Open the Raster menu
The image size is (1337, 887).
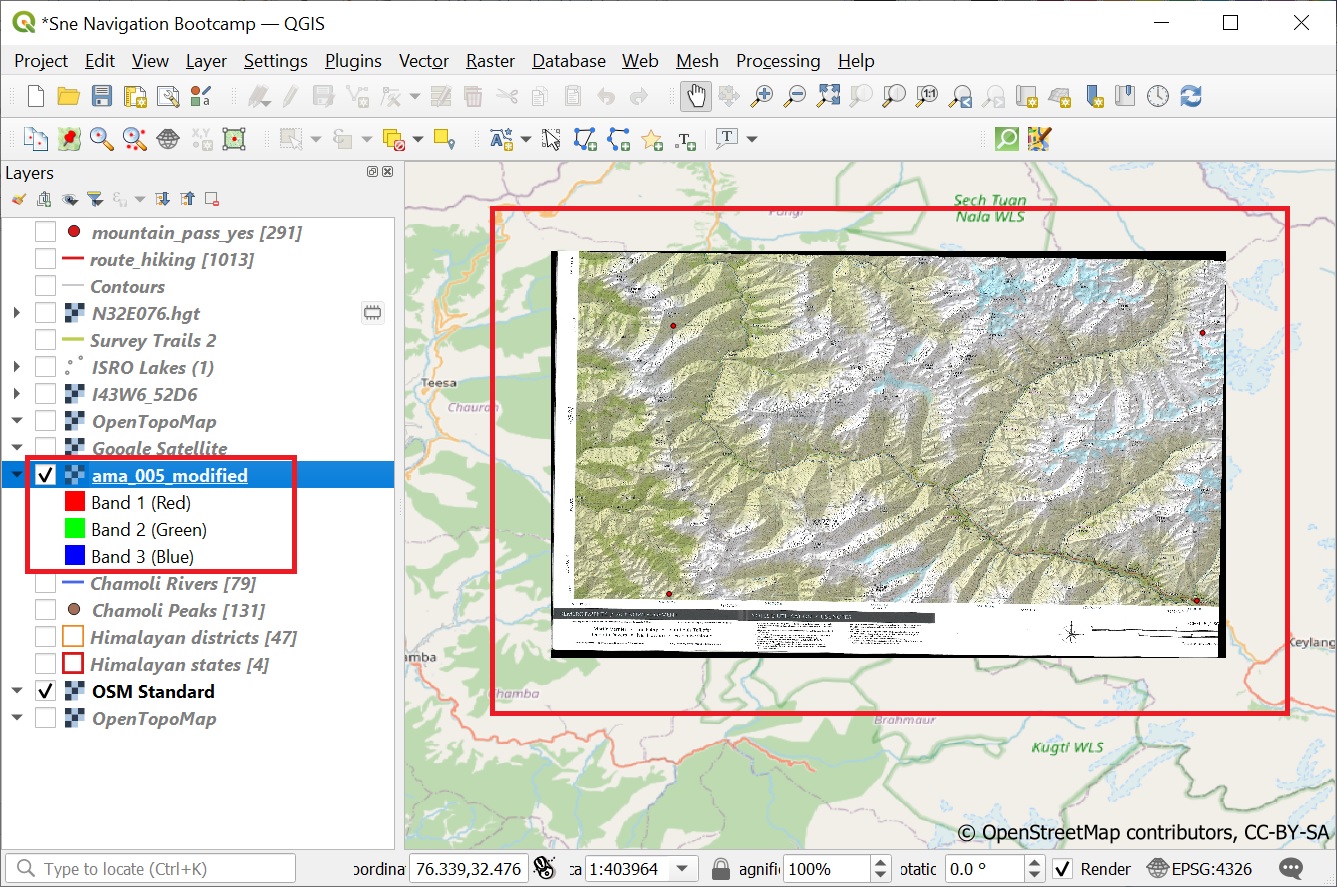[490, 61]
